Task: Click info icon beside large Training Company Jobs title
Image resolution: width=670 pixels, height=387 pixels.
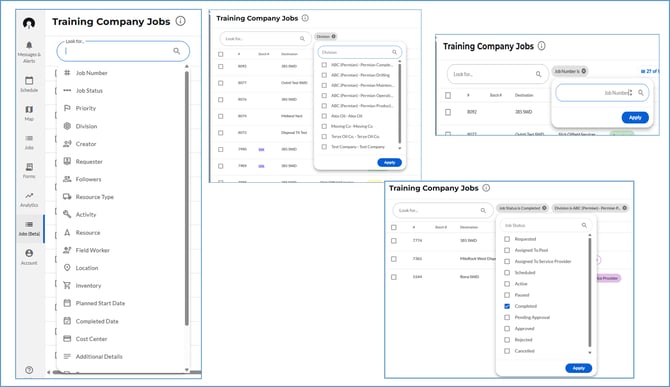Action: pos(181,21)
